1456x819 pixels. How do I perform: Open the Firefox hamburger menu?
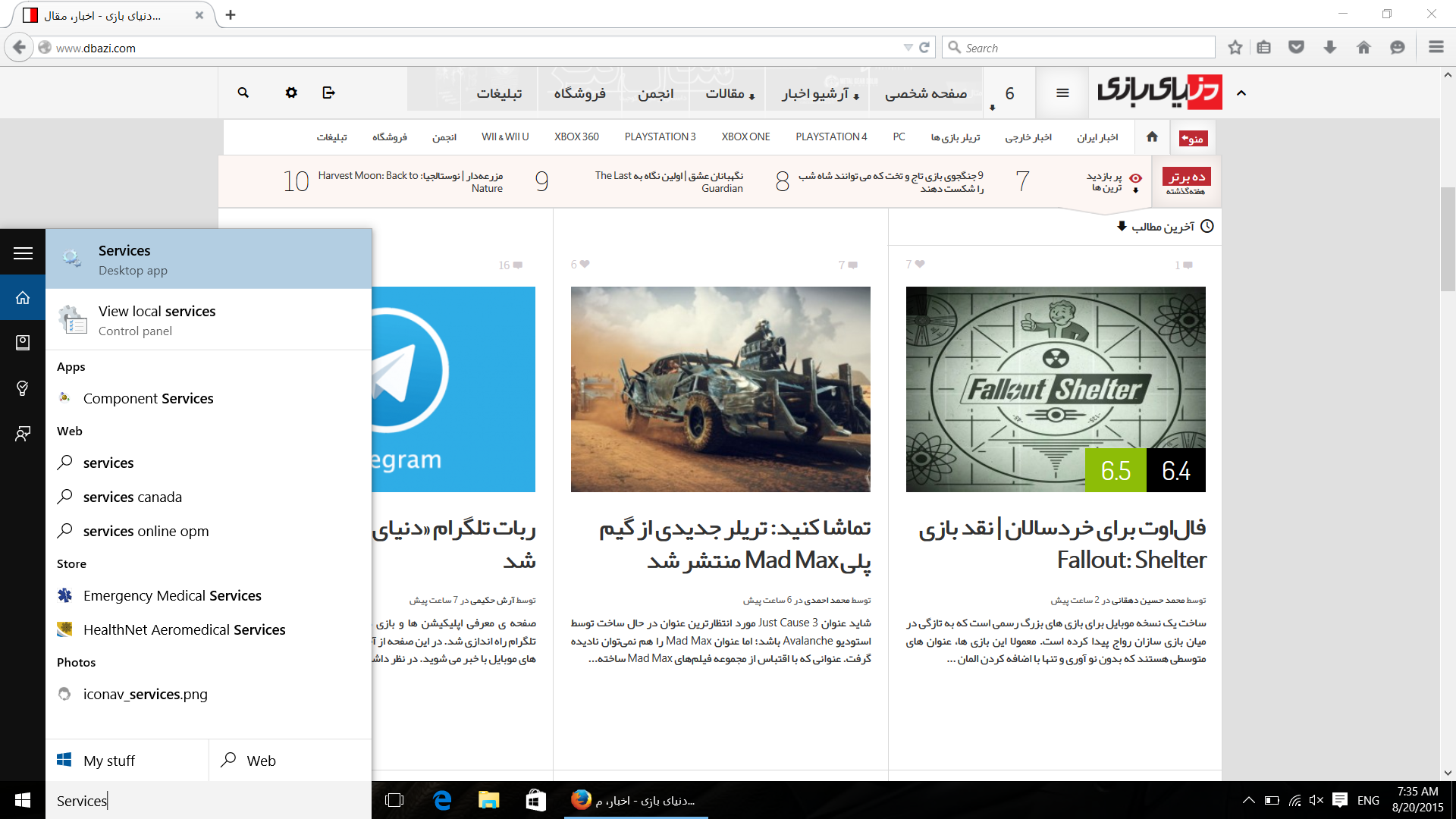(1436, 48)
